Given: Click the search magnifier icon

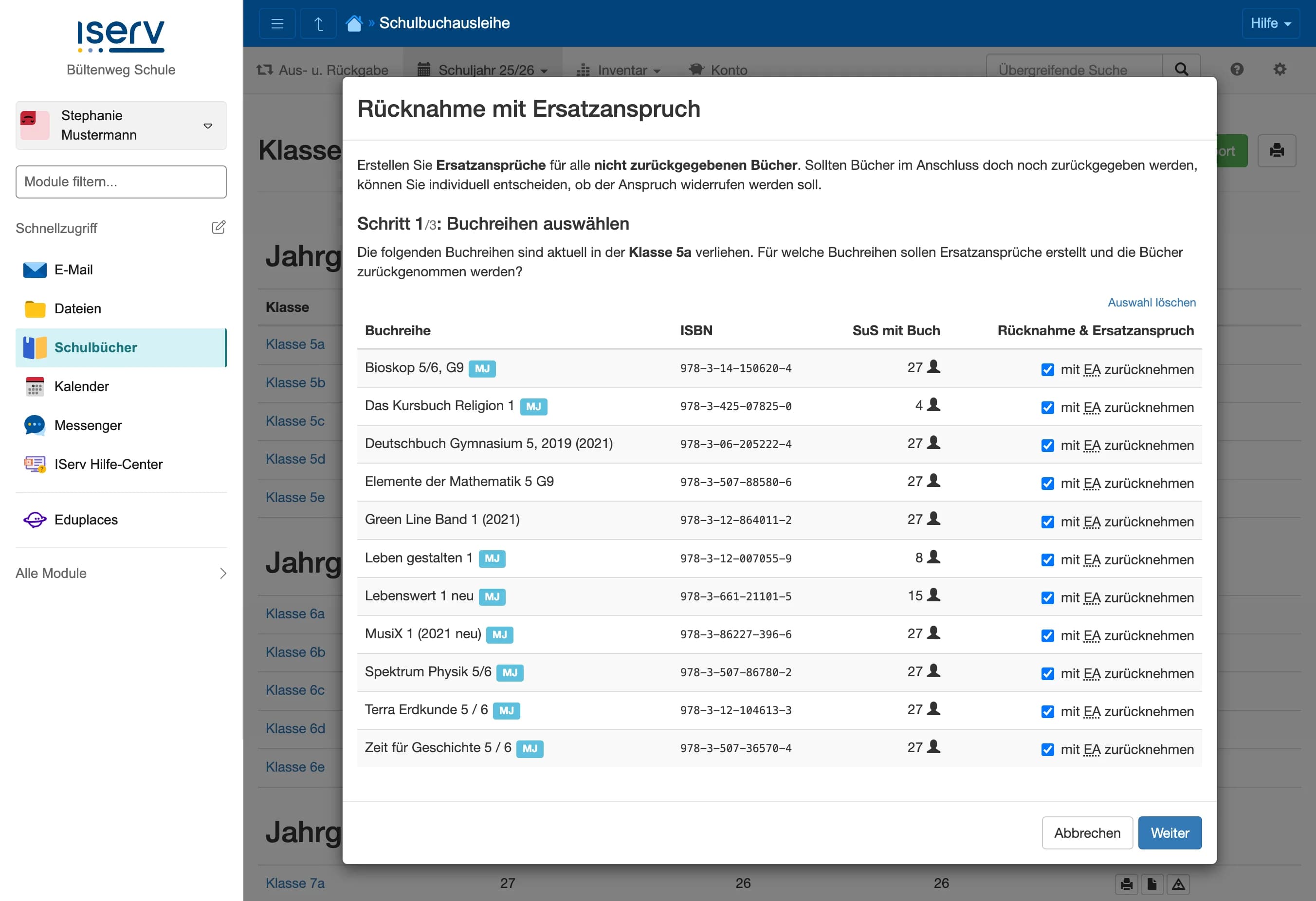Looking at the screenshot, I should pos(1181,69).
